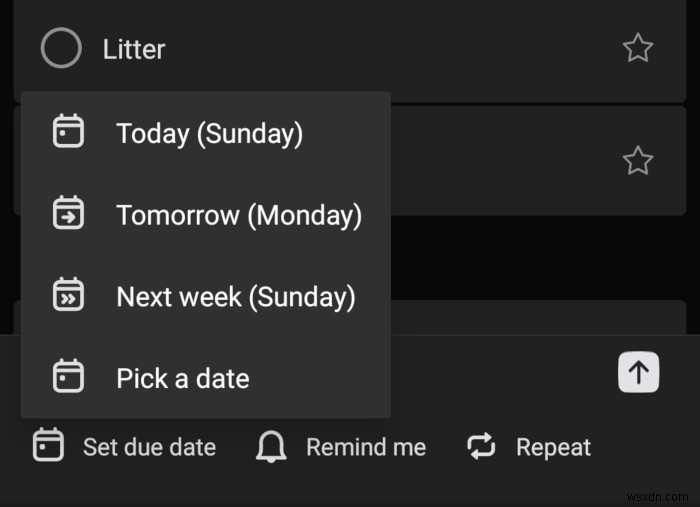Click the Set due date calendar icon
This screenshot has height=507, width=700.
(x=48, y=445)
